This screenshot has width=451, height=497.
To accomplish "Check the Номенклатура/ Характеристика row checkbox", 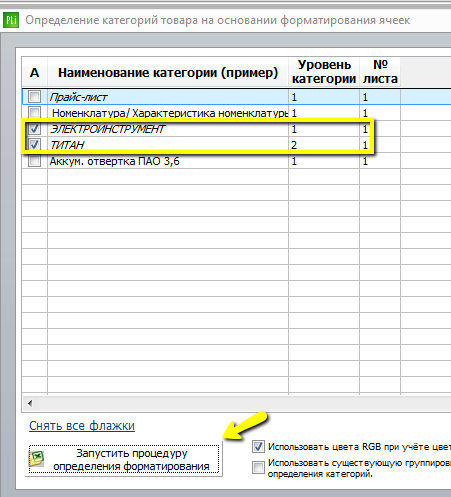I will (35, 112).
